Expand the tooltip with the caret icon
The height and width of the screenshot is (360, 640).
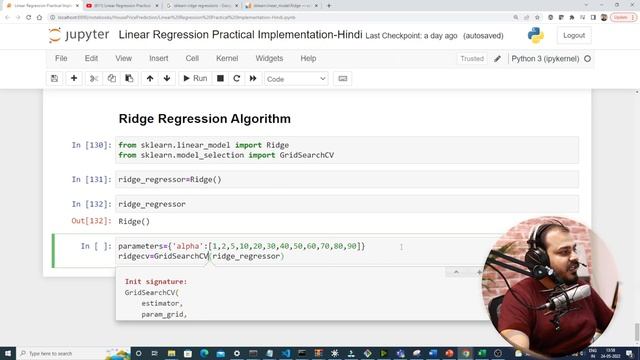pyautogui.click(x=456, y=272)
